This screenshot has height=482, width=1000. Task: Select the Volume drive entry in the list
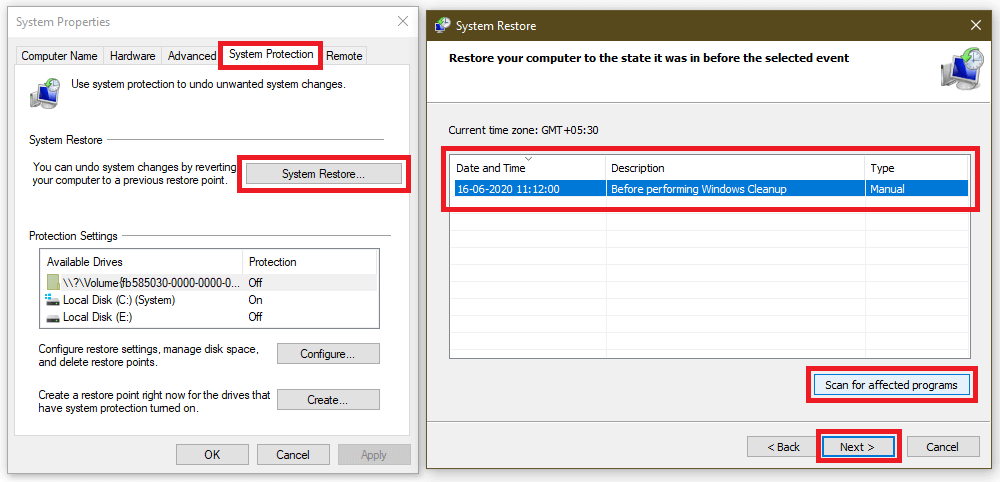pos(150,283)
